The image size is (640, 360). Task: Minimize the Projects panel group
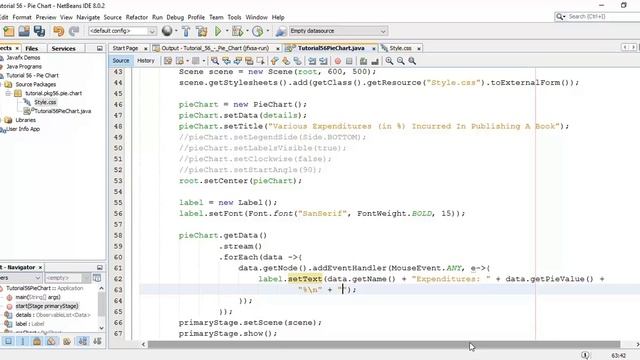tap(100, 48)
